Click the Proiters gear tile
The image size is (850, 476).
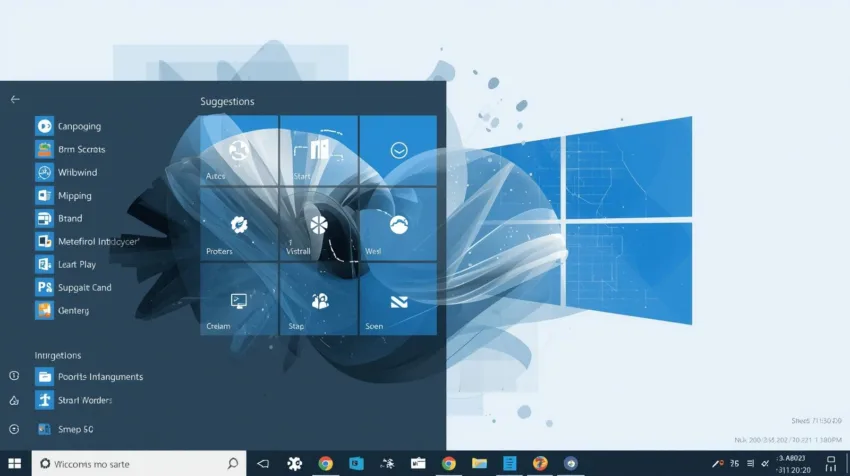(x=239, y=226)
